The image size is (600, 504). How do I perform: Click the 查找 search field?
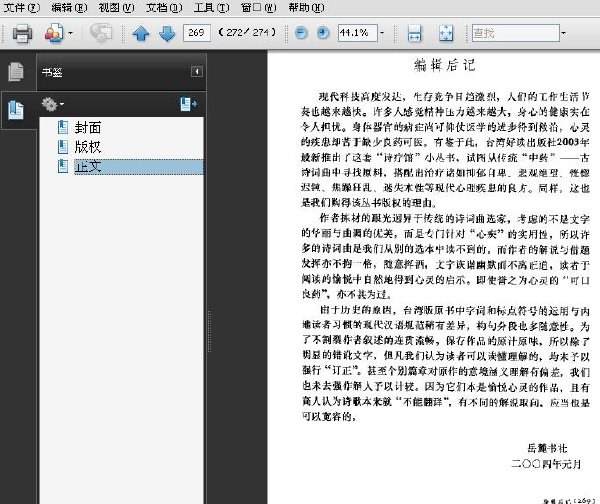coord(515,33)
